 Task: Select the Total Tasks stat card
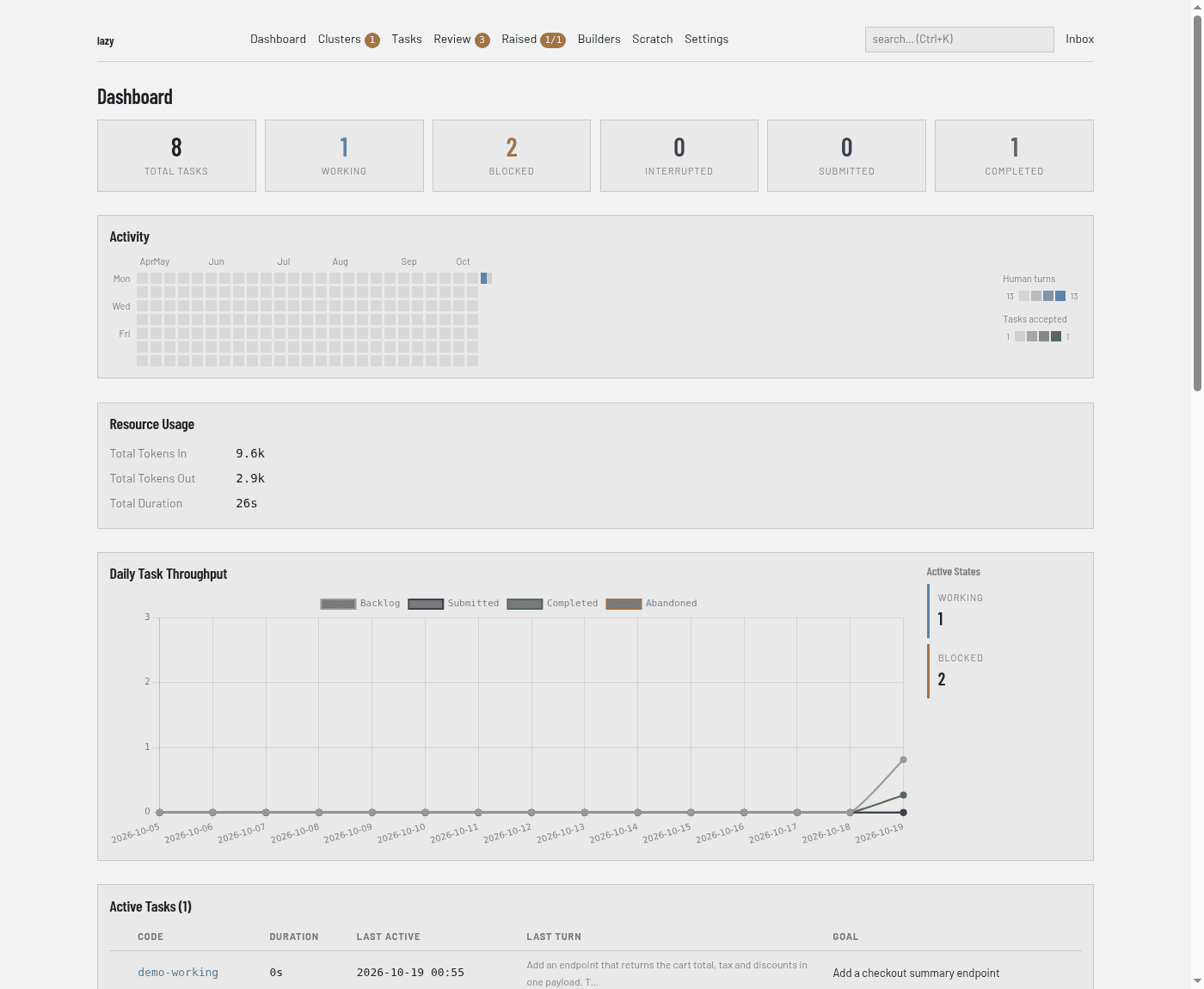[176, 156]
